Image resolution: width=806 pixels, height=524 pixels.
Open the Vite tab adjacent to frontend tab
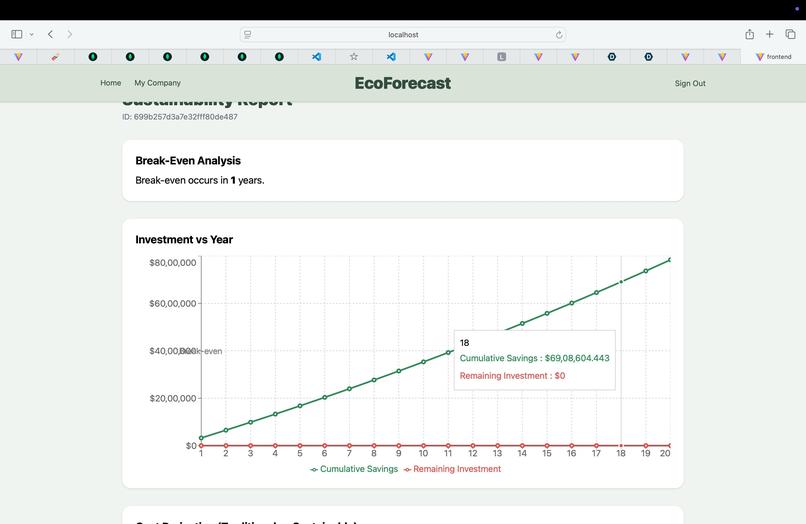[722, 57]
